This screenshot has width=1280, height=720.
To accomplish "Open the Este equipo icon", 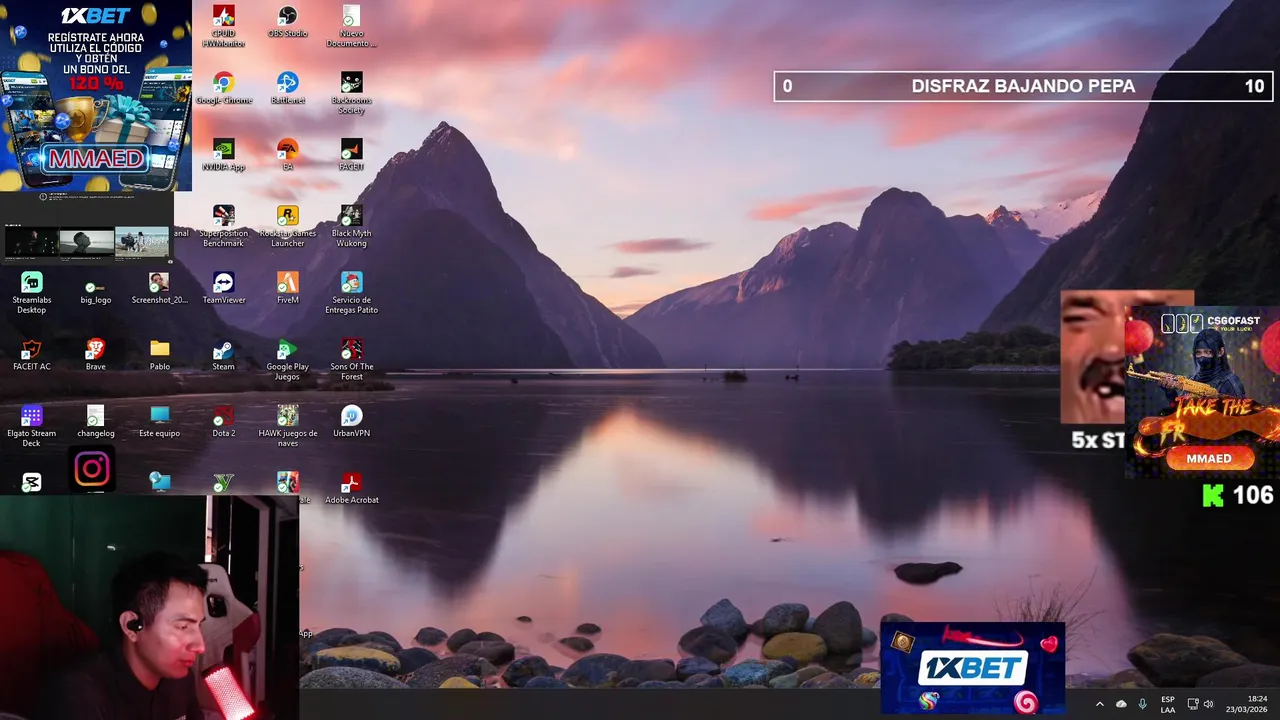I will tap(160, 421).
